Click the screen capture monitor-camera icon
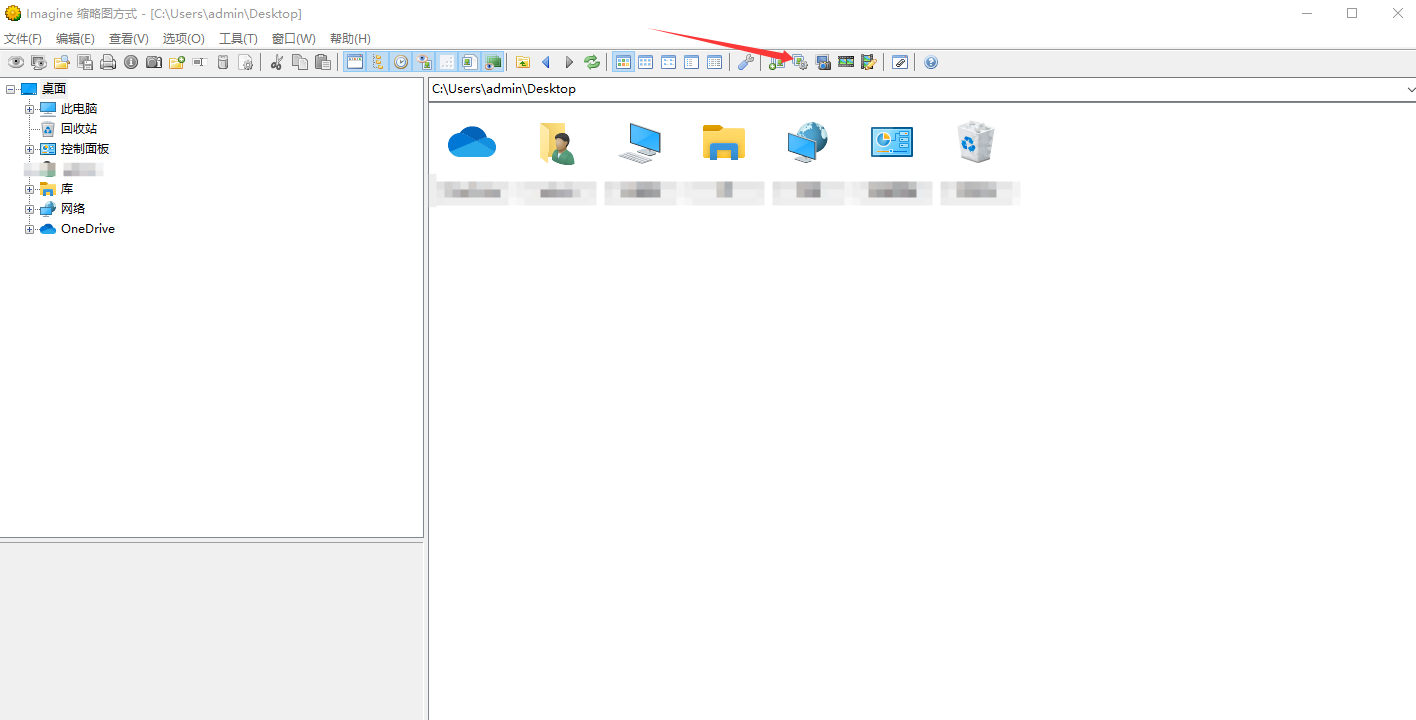 coord(823,62)
